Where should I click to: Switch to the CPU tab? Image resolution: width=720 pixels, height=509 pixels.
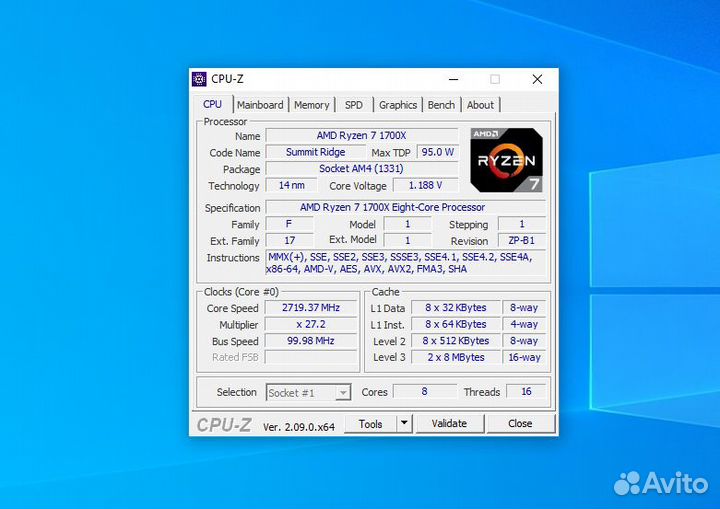212,105
